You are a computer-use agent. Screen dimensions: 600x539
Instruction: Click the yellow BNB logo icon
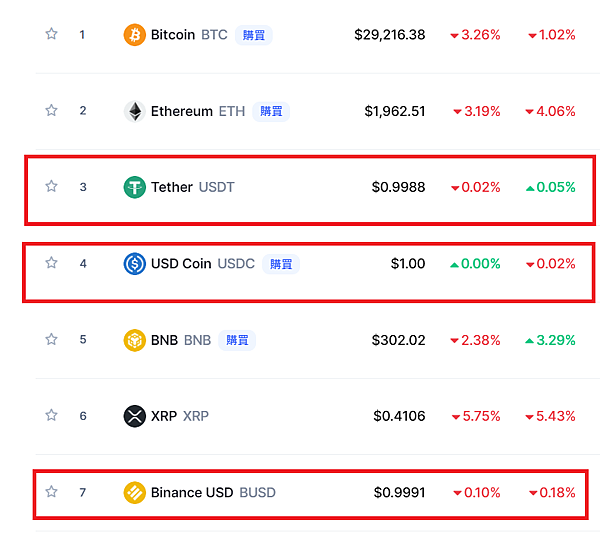pyautogui.click(x=134, y=340)
